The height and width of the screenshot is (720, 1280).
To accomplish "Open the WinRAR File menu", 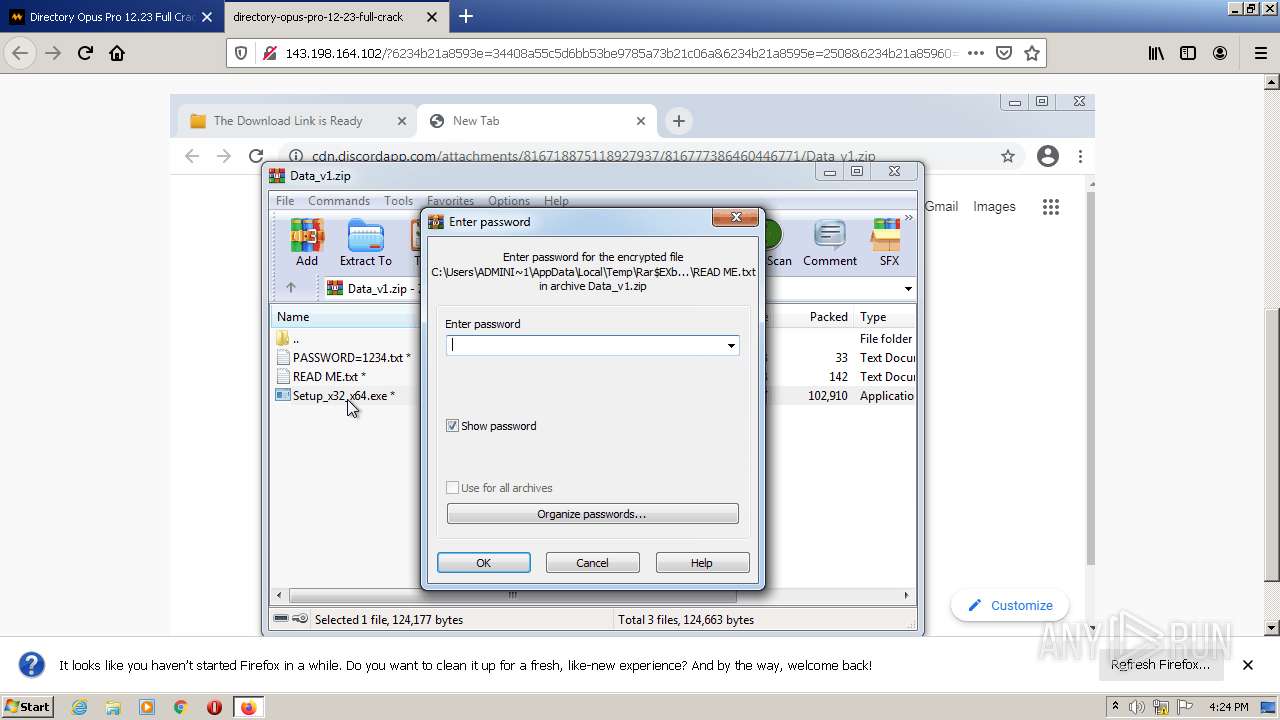I will pos(285,201).
